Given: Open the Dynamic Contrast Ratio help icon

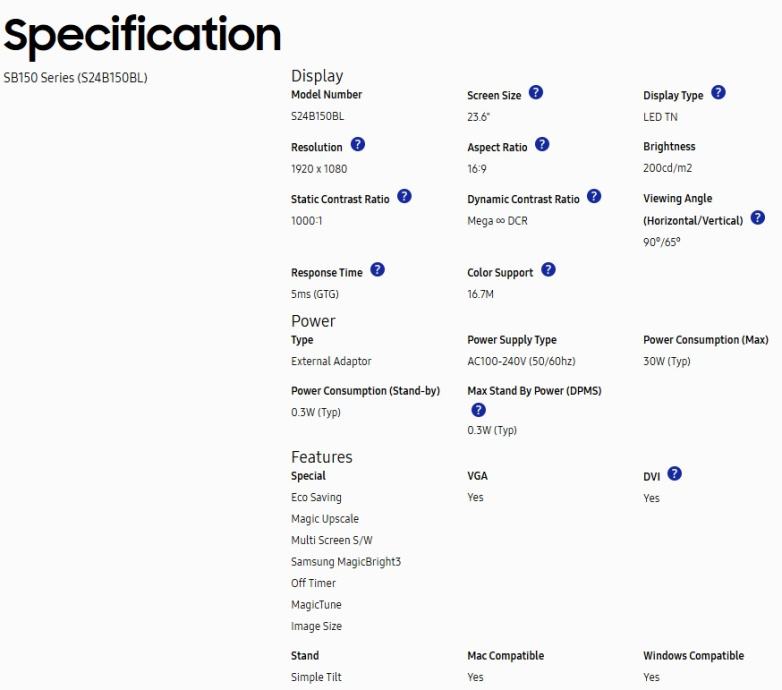Looking at the screenshot, I should [594, 196].
